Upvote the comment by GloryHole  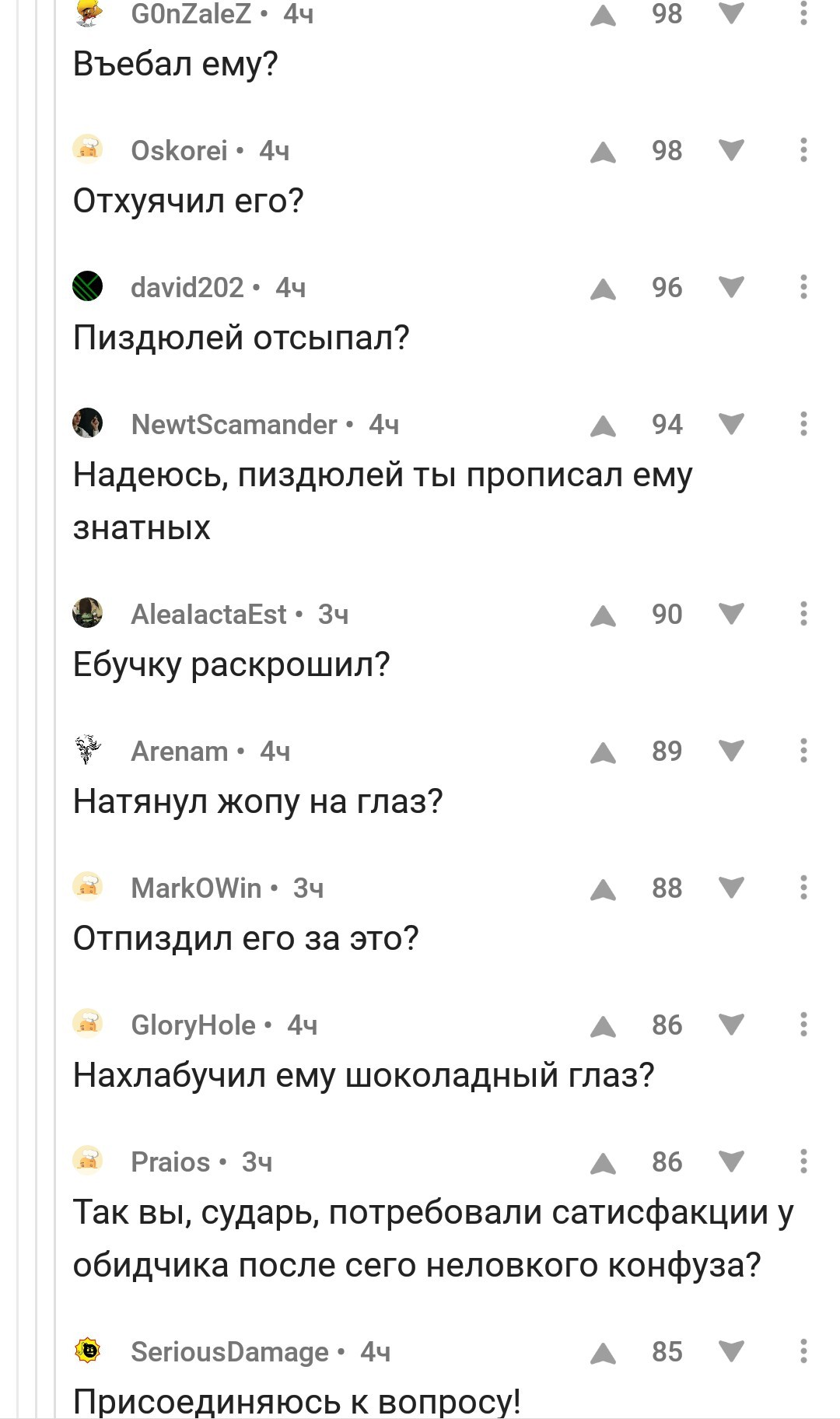(x=603, y=1026)
